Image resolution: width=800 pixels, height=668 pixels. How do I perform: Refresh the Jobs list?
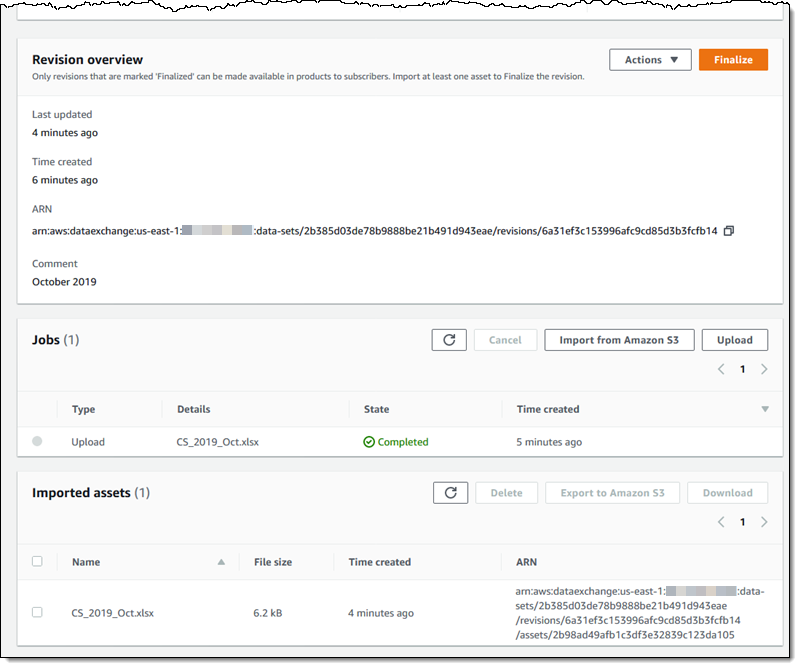[449, 340]
